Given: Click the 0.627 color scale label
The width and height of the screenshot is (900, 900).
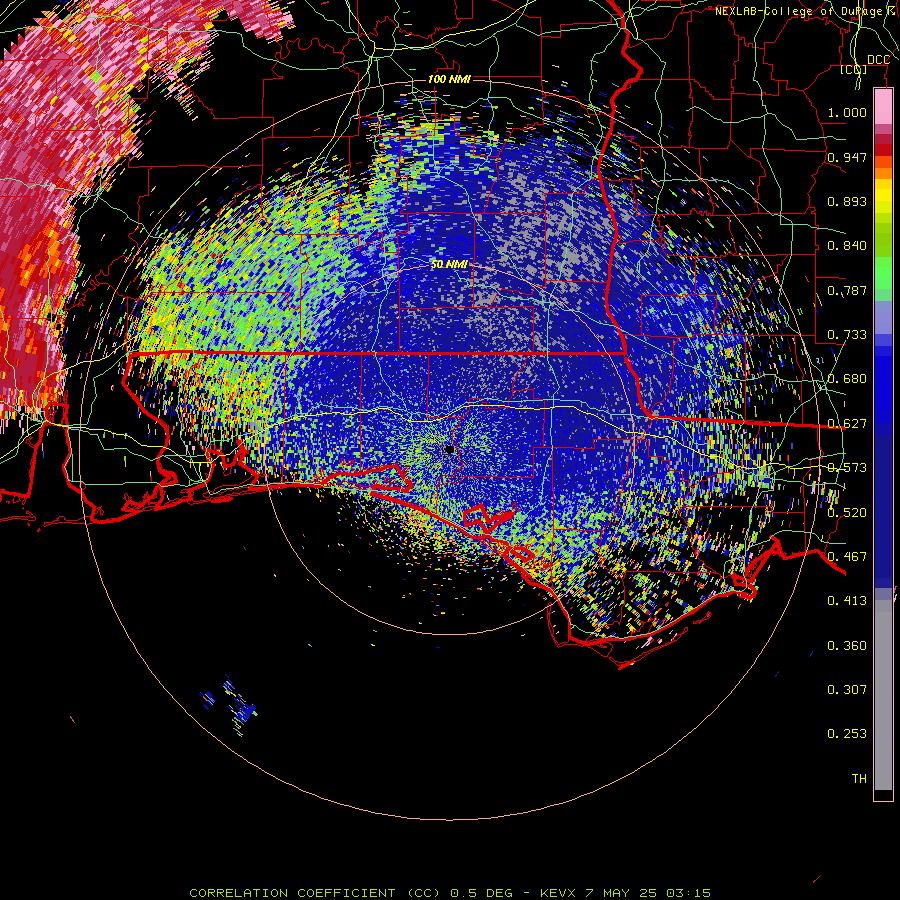Looking at the screenshot, I should click(x=847, y=424).
